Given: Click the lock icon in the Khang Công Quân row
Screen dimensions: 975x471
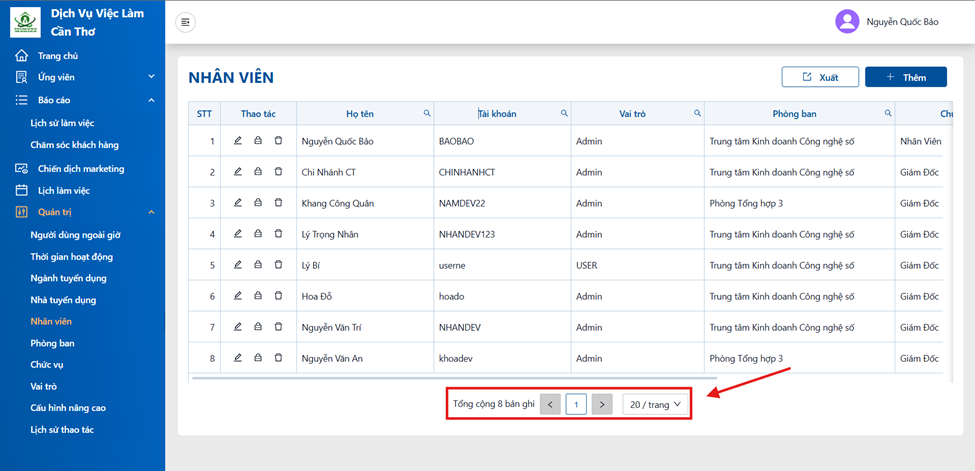Looking at the screenshot, I should point(257,203).
